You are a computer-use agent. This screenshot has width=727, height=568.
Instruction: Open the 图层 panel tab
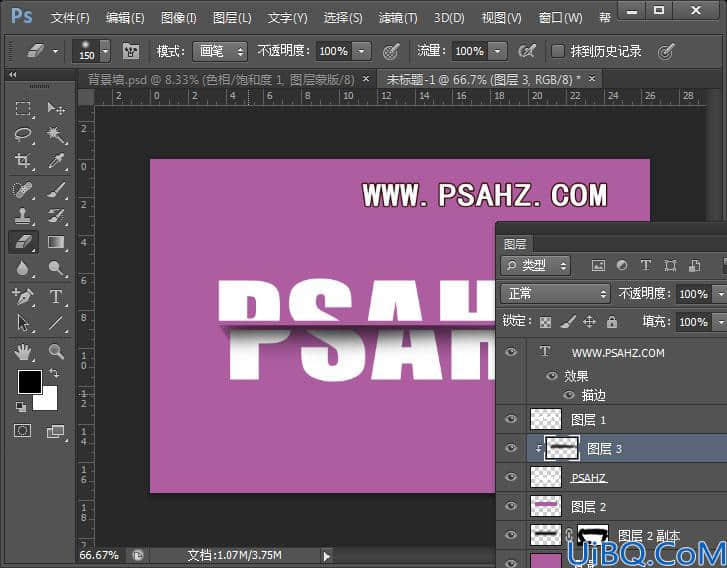point(515,244)
